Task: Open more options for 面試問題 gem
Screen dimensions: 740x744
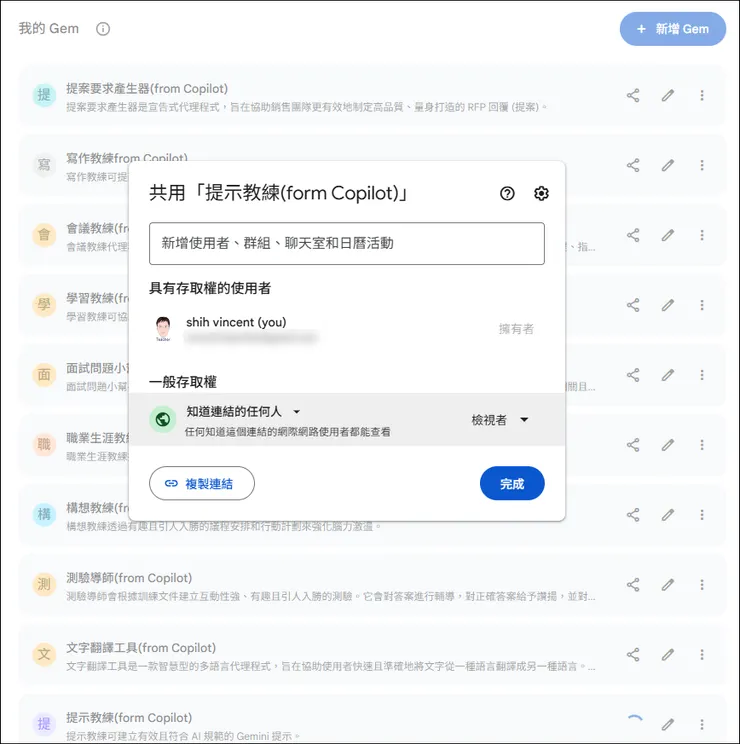Action: [702, 375]
